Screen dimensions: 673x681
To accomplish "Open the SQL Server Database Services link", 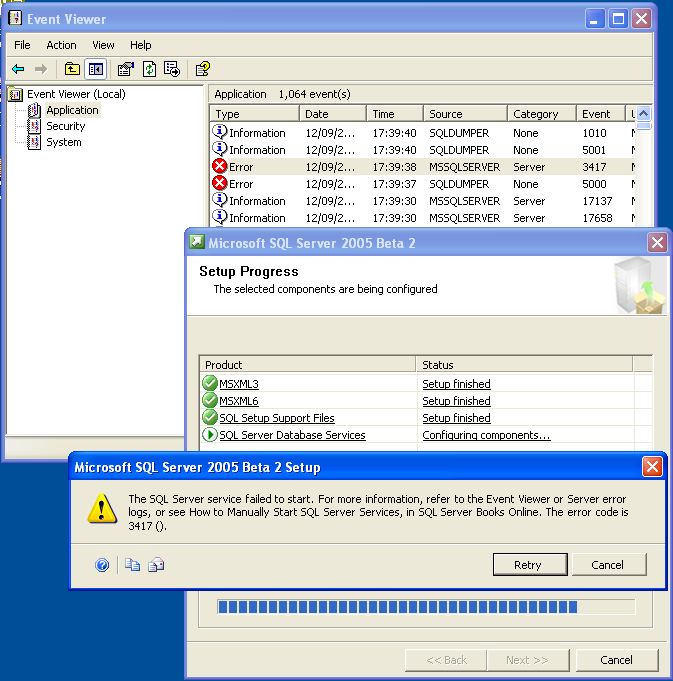I will point(292,435).
